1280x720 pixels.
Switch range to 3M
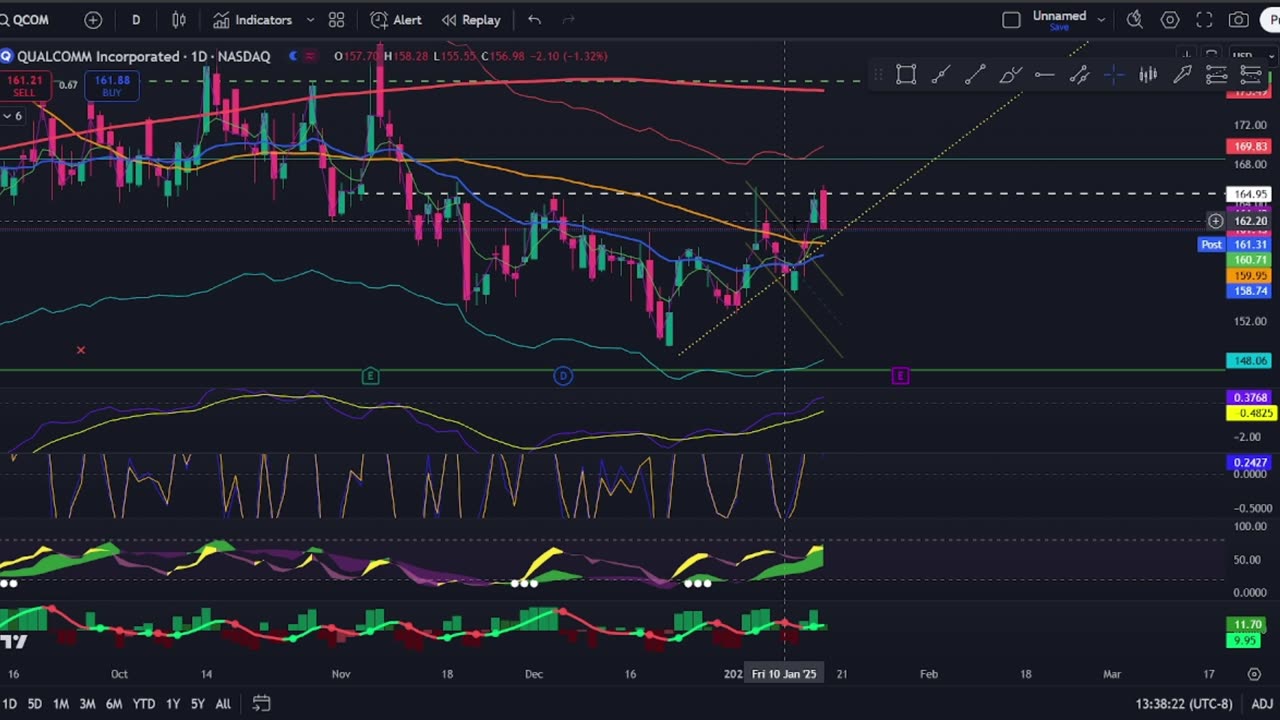(87, 704)
